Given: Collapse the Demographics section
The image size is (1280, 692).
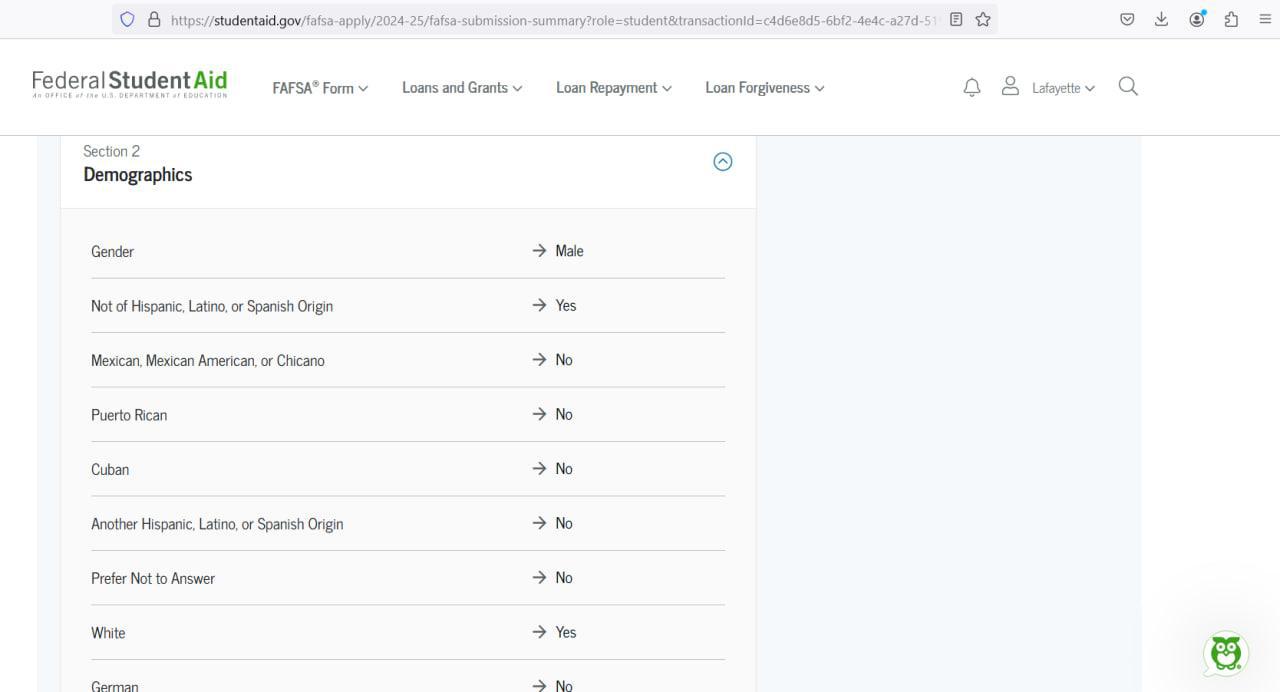Looking at the screenshot, I should point(722,162).
